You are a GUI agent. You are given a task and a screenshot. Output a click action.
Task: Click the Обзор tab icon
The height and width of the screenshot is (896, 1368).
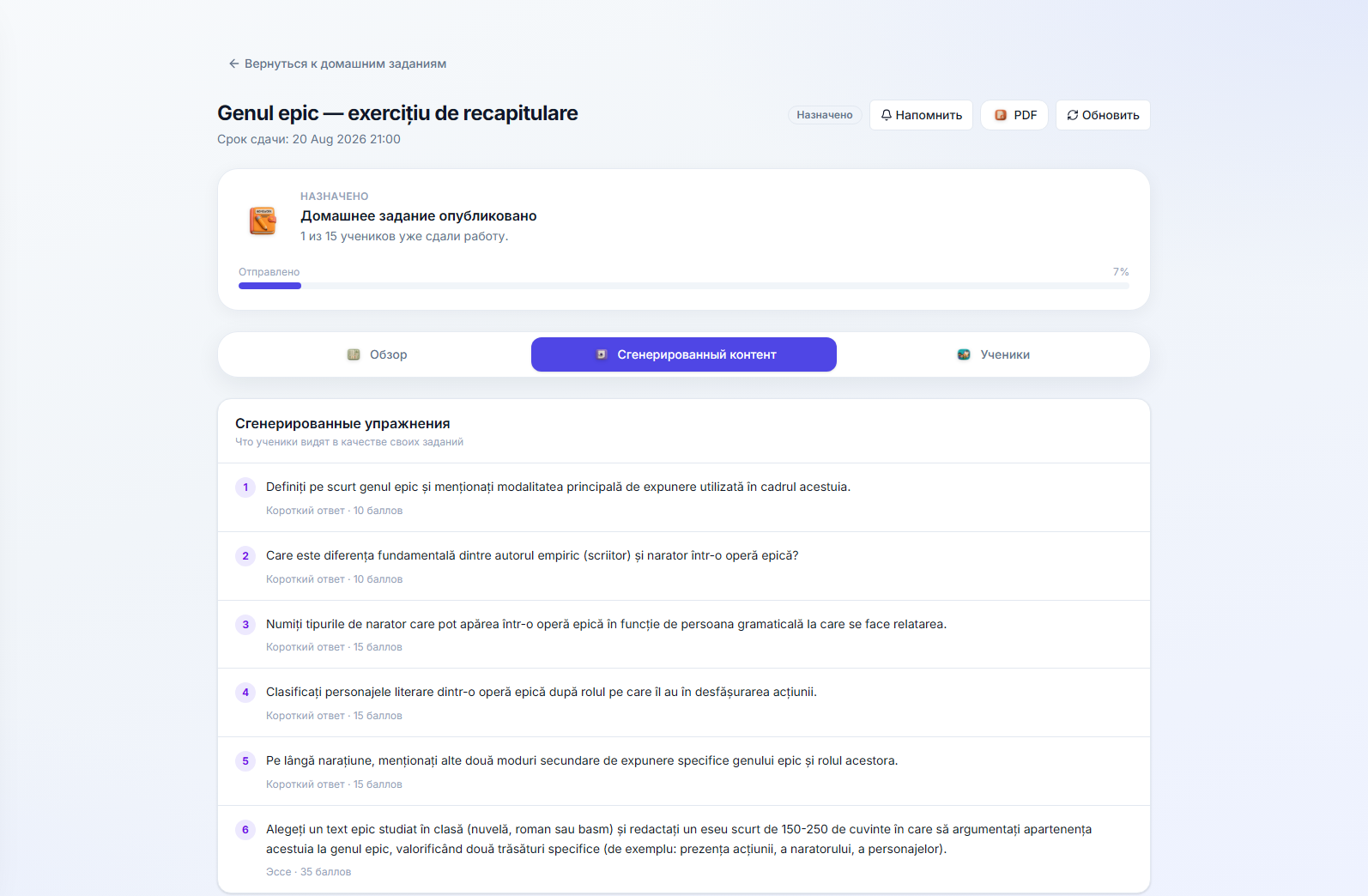[x=354, y=354]
